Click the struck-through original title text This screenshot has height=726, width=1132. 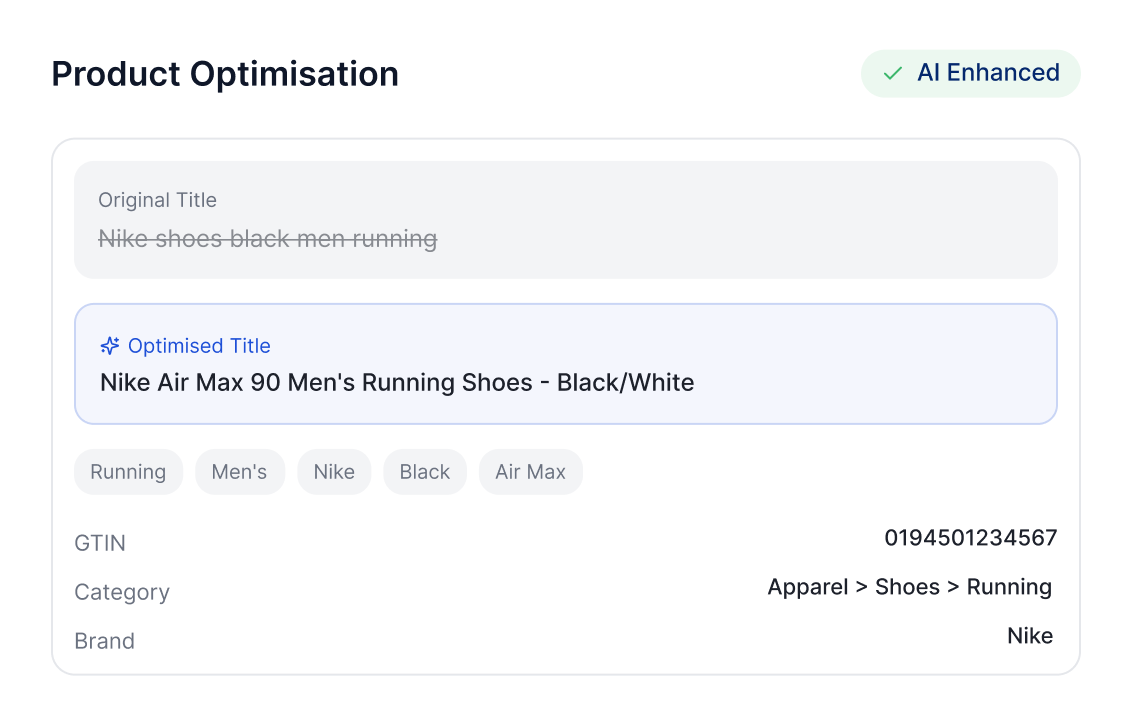pos(267,239)
